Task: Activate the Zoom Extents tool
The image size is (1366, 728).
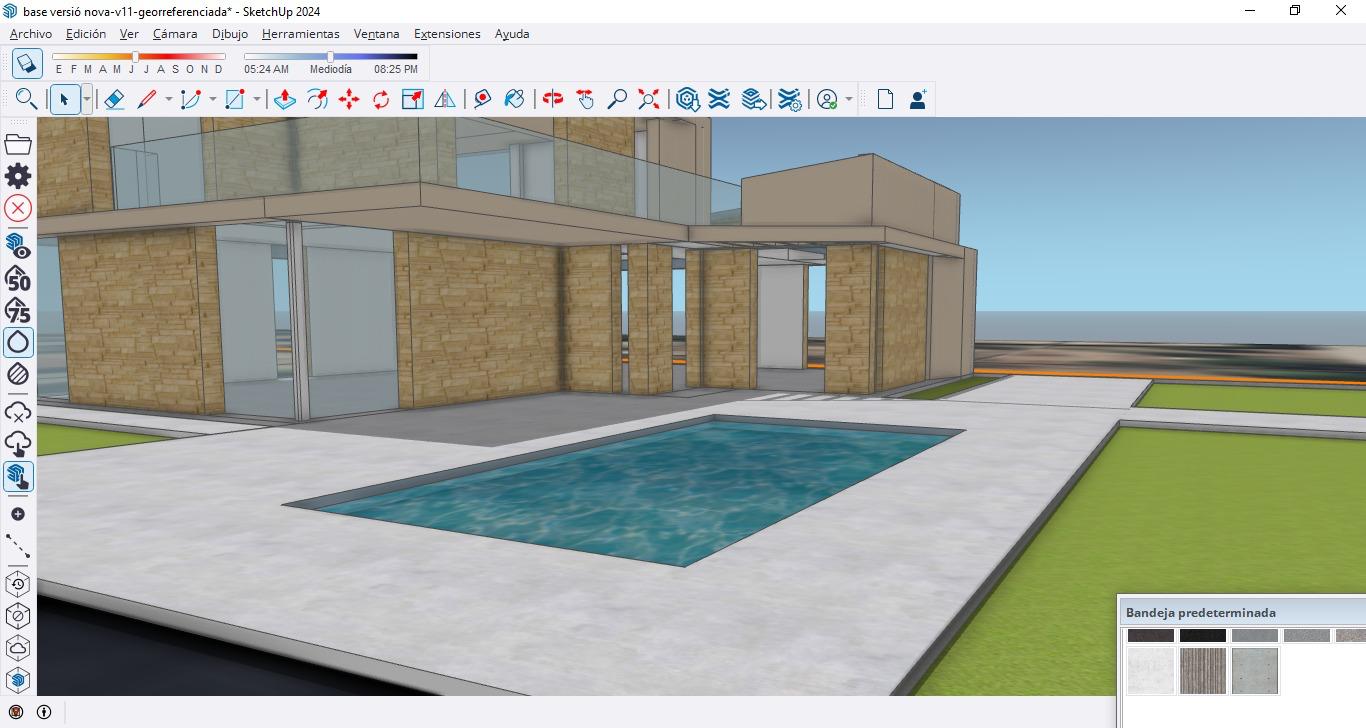Action: point(650,99)
